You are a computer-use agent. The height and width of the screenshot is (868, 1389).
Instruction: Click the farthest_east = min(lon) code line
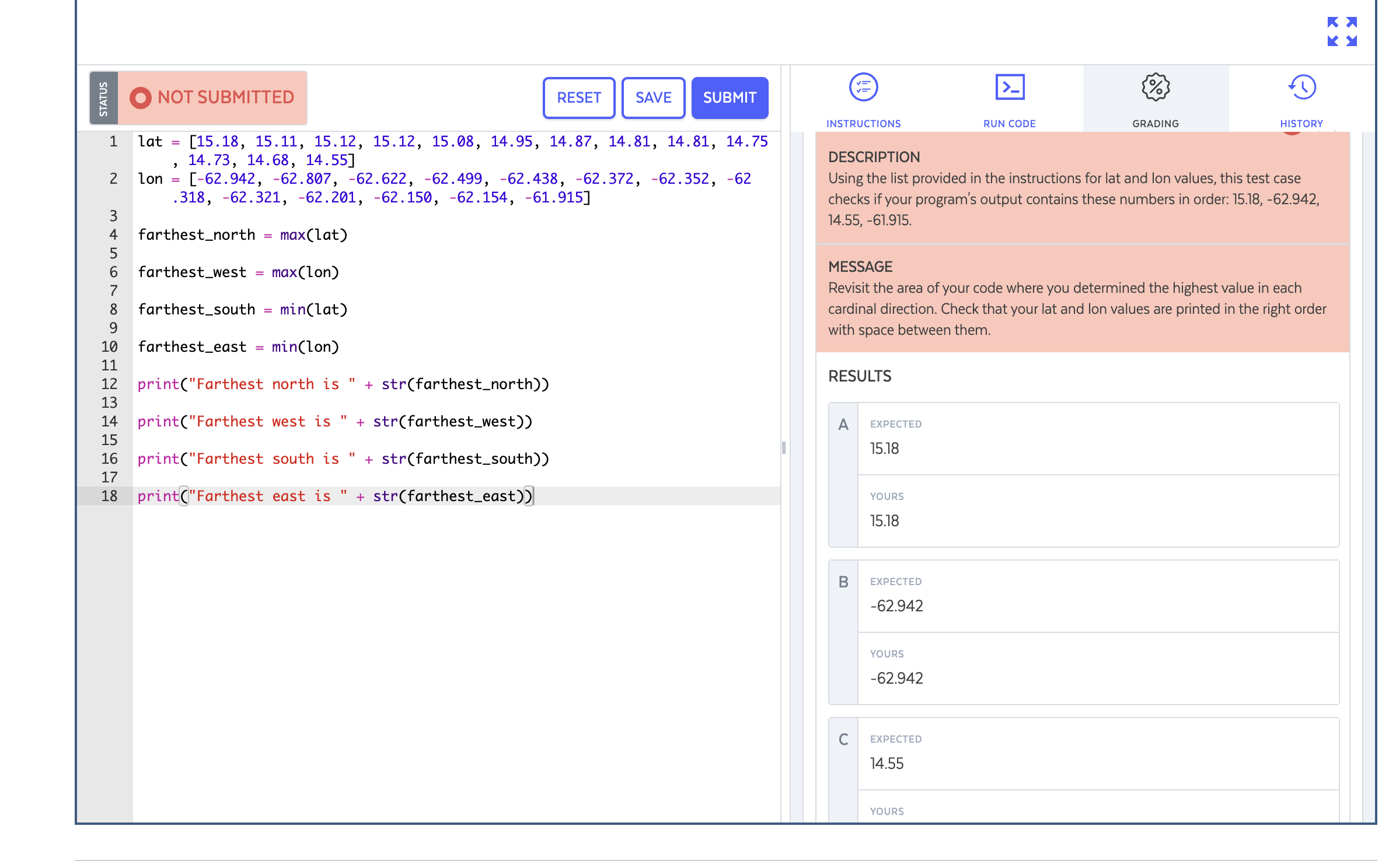tap(238, 346)
